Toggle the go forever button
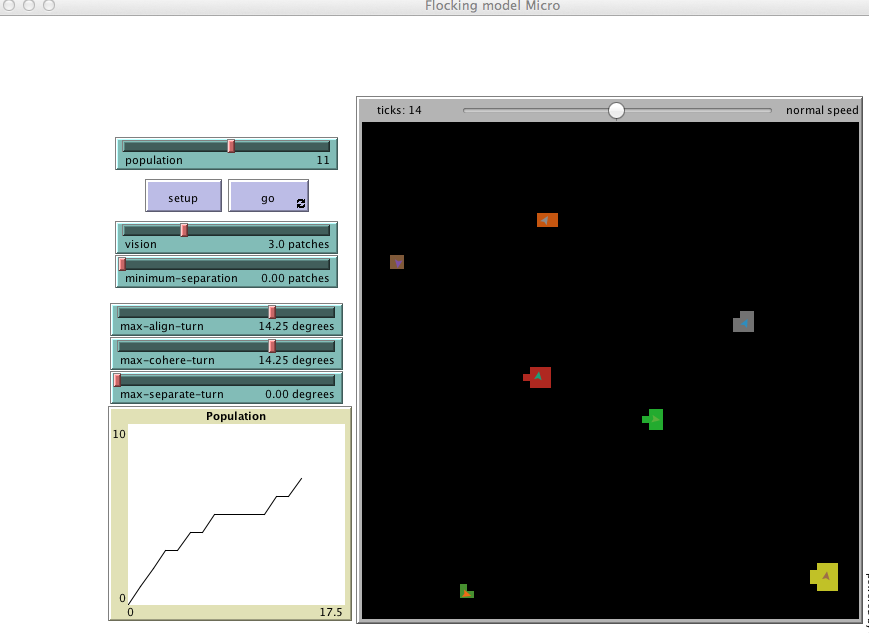 [x=268, y=197]
